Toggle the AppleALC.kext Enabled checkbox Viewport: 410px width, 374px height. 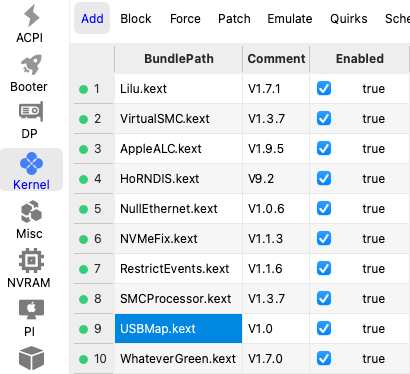tap(324, 148)
